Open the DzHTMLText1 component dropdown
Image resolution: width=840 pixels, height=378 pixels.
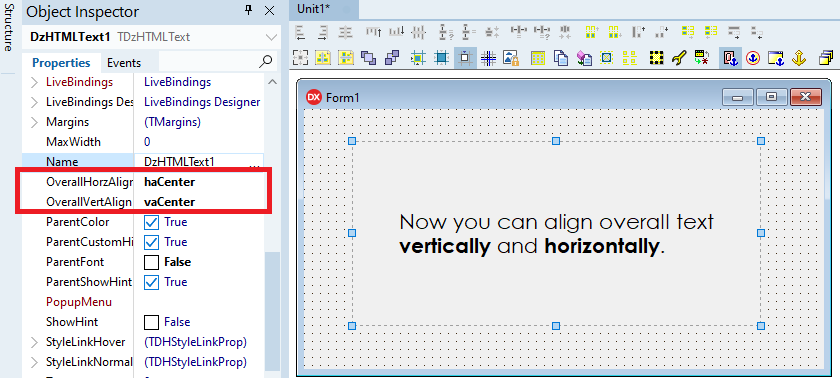(271, 37)
